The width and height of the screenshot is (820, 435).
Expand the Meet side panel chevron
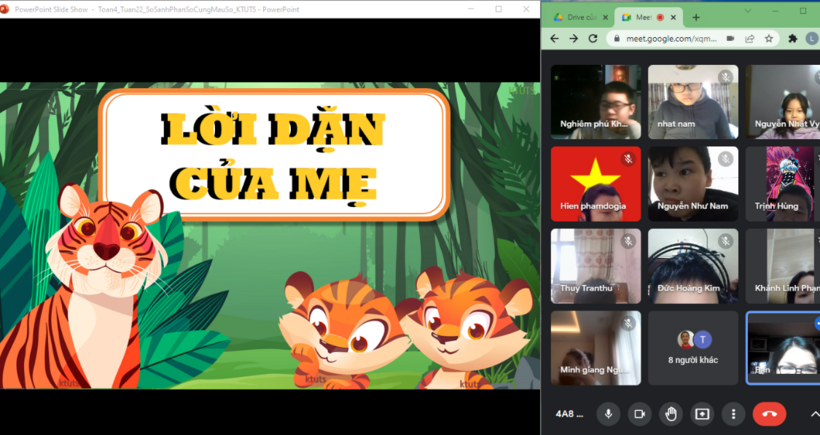click(812, 414)
